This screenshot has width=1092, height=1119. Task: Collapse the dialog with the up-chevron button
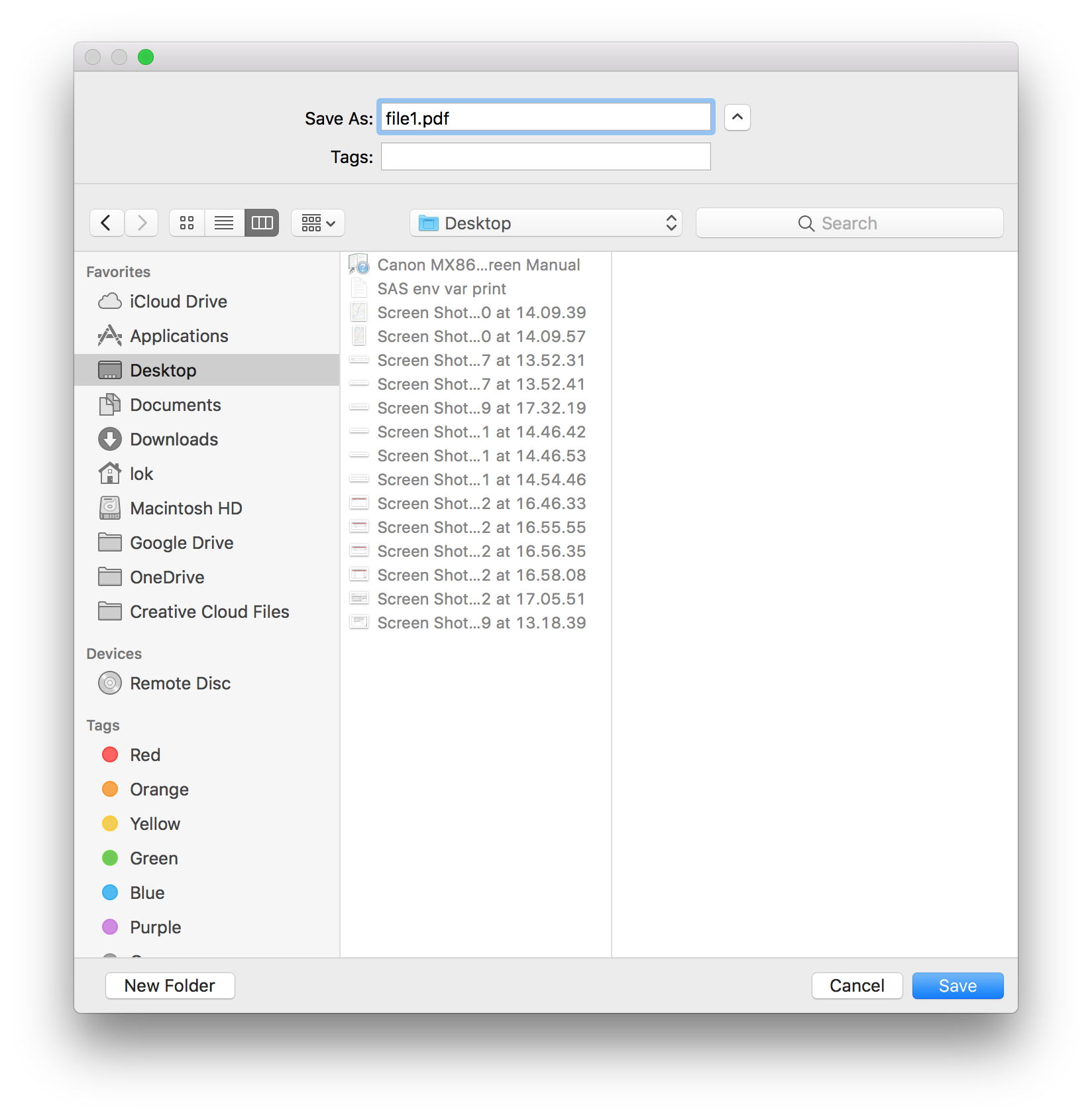[737, 117]
